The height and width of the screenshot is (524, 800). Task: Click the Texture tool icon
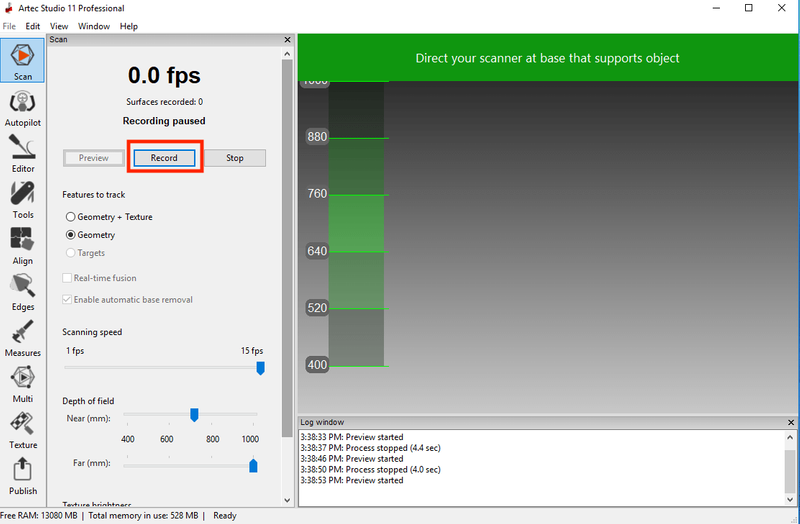click(22, 427)
